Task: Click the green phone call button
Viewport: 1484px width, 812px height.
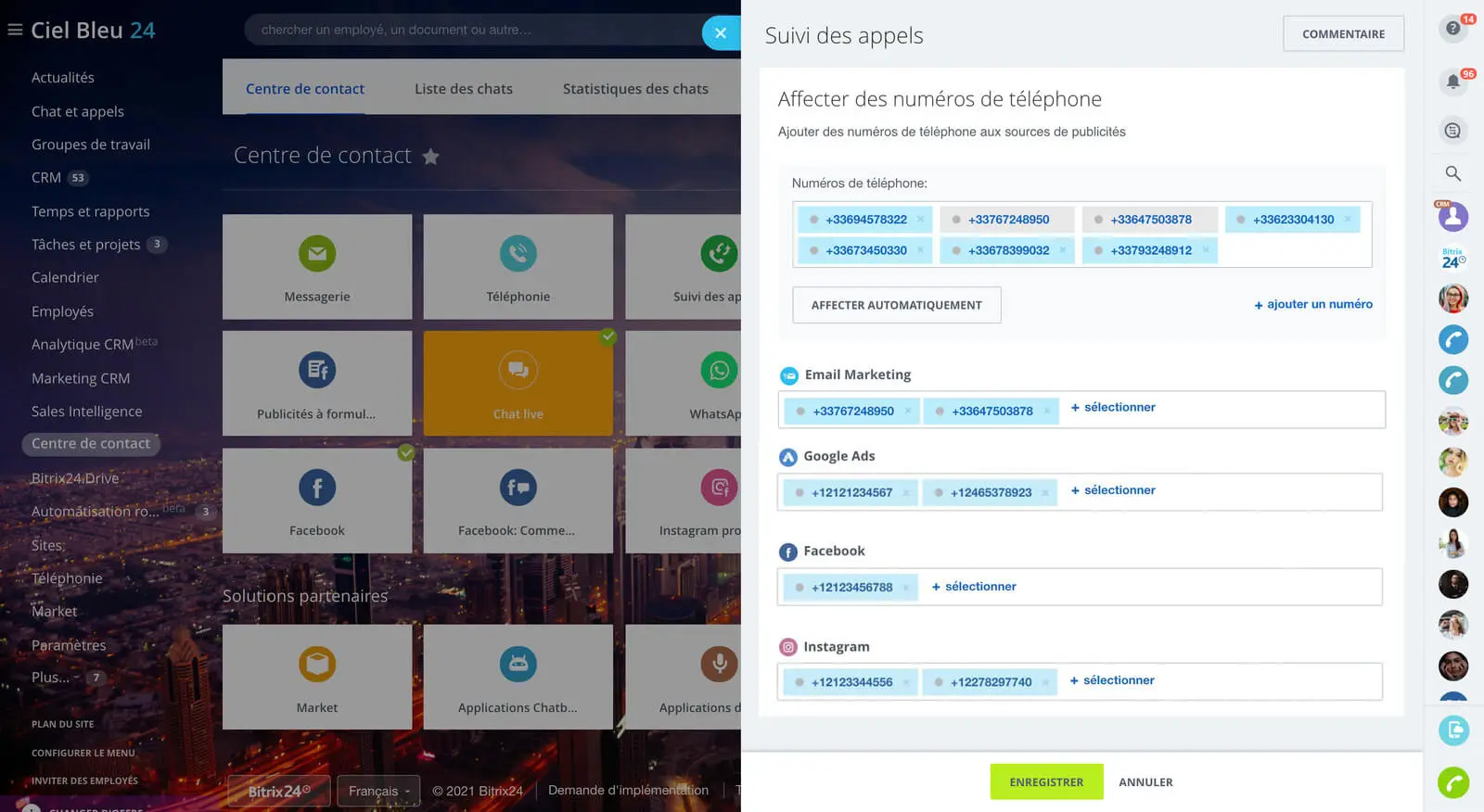Action: [x=1452, y=783]
